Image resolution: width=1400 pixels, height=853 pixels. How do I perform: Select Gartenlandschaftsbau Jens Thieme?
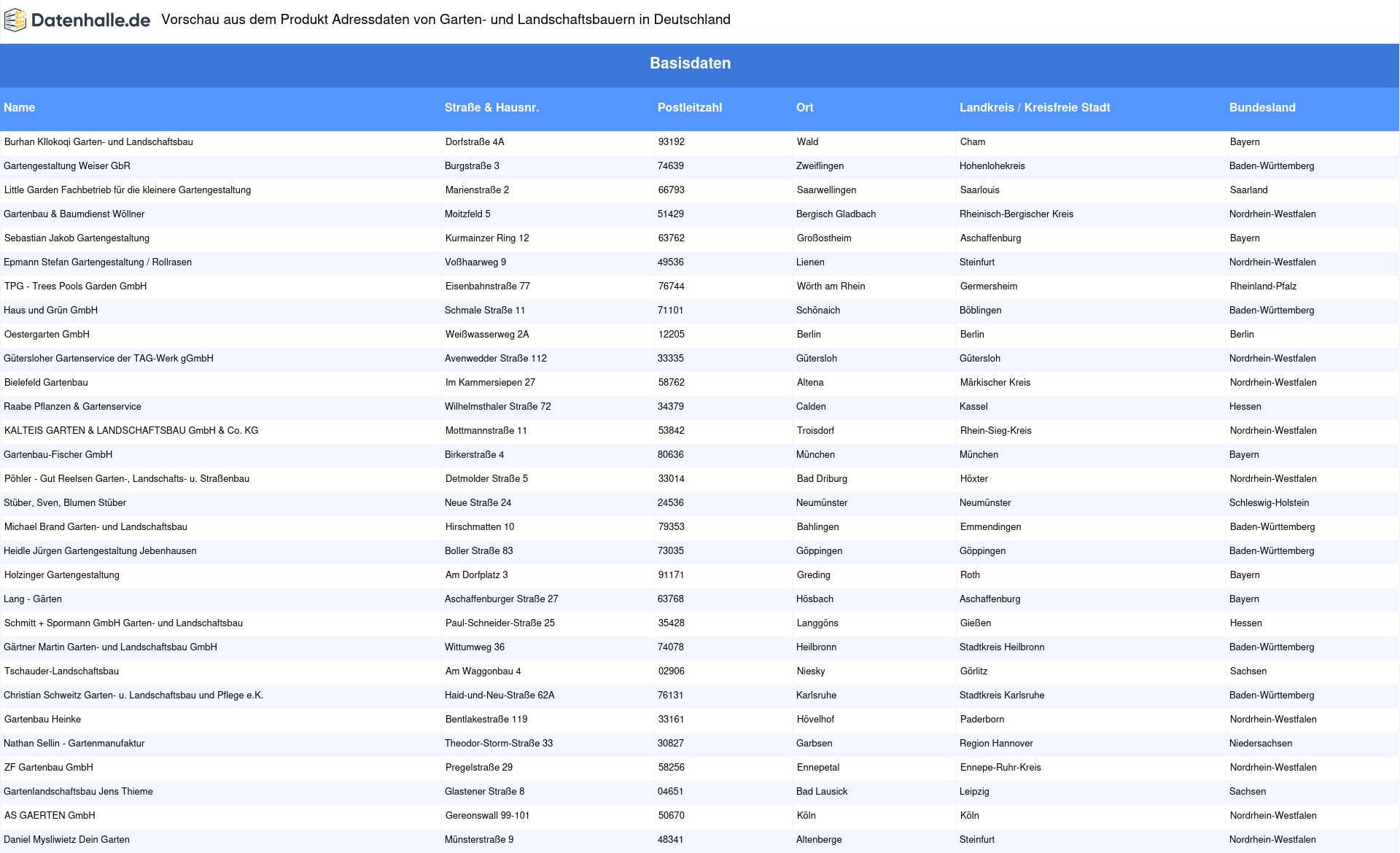point(78,792)
